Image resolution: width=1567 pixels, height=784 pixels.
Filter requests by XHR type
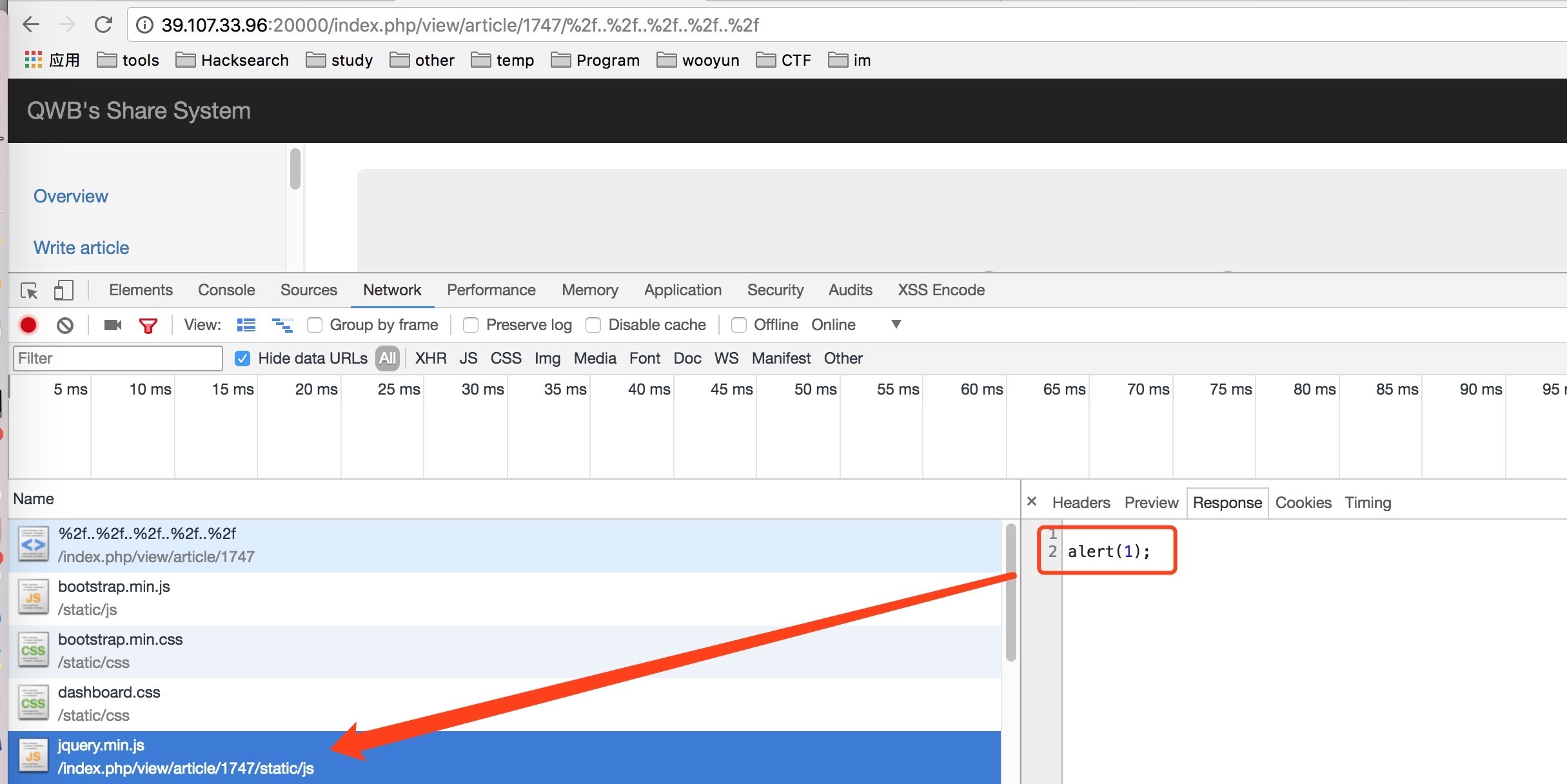430,358
